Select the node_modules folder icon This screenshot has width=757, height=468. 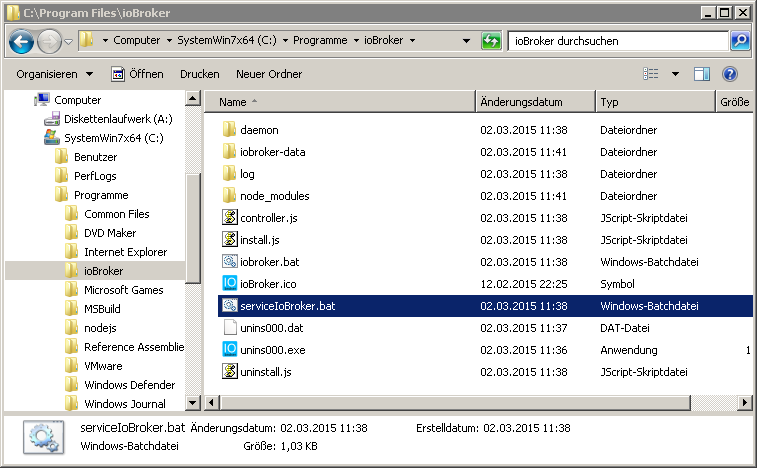click(x=230, y=196)
